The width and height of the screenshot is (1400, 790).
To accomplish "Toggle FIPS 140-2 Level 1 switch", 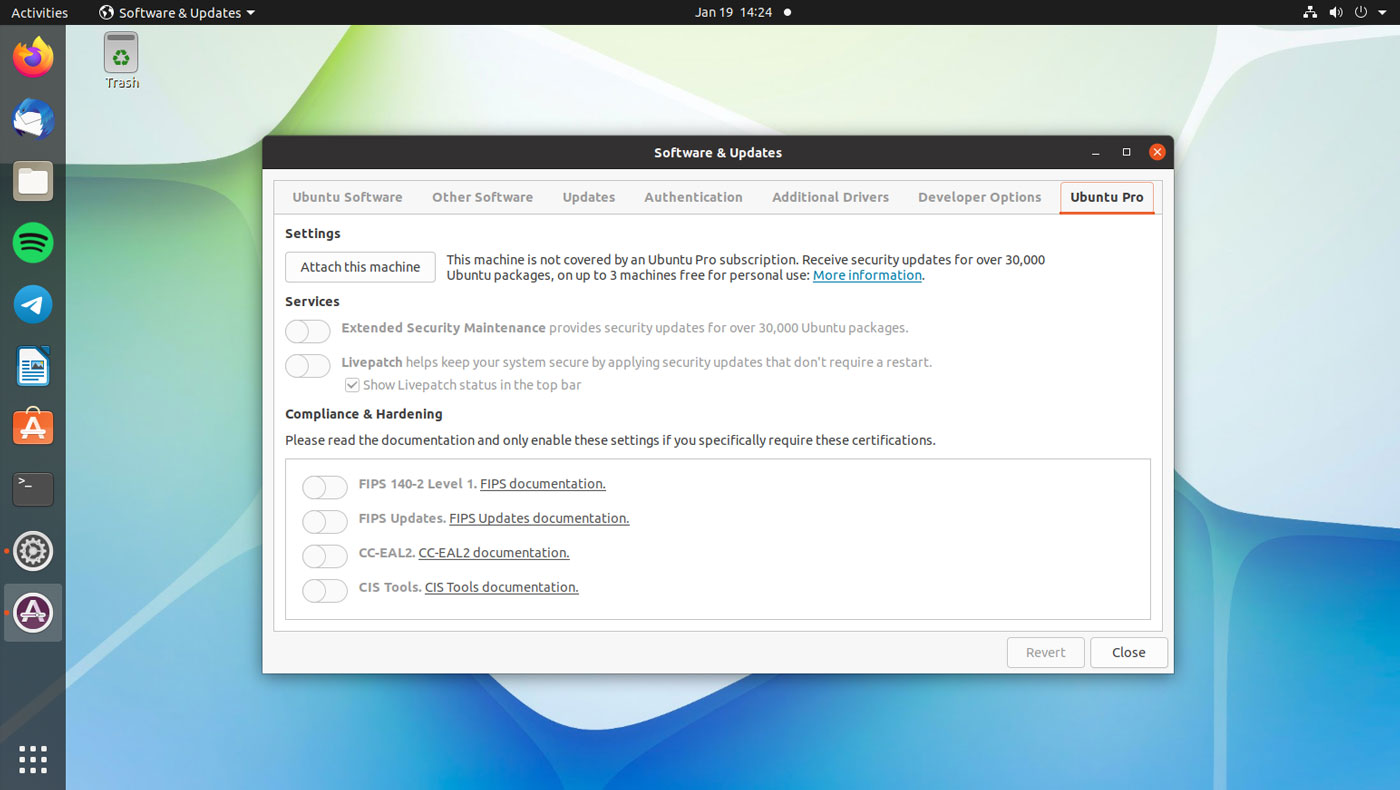I will click(325, 487).
